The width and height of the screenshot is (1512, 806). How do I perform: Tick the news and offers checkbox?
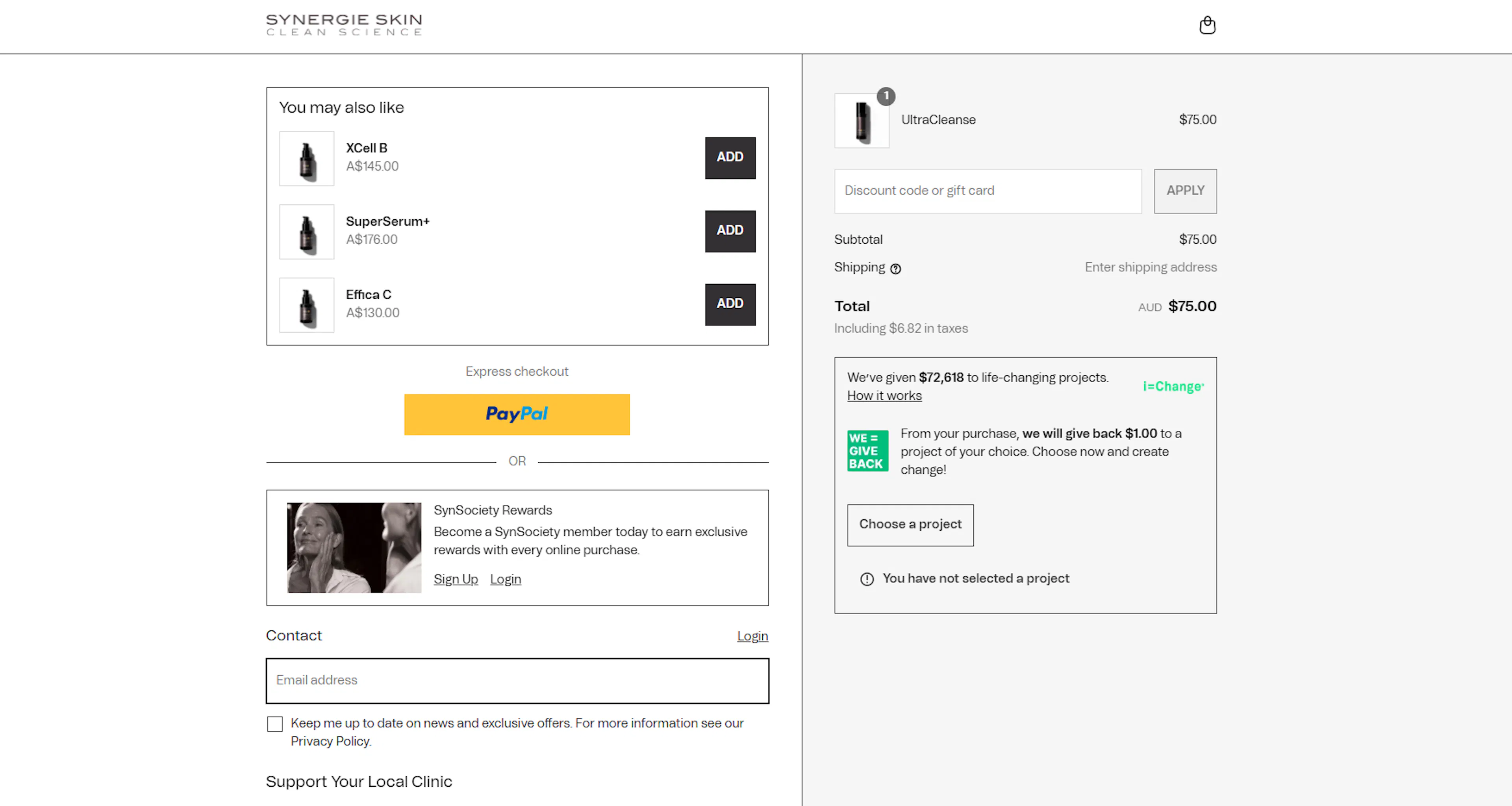[275, 724]
